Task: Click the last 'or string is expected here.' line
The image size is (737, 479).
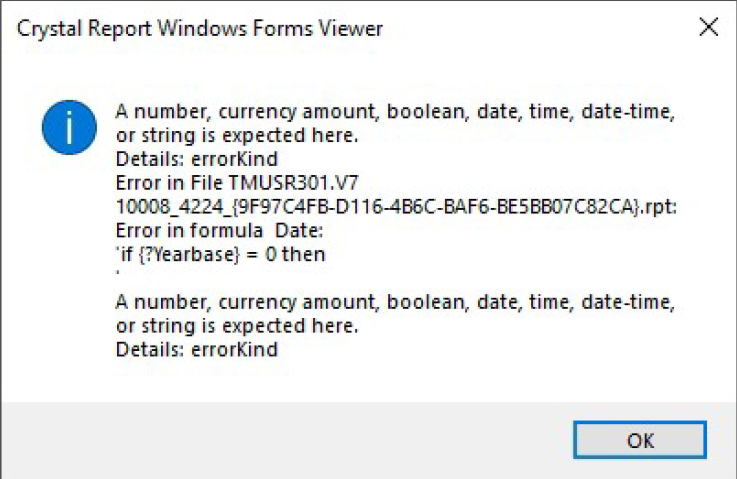Action: [x=237, y=325]
